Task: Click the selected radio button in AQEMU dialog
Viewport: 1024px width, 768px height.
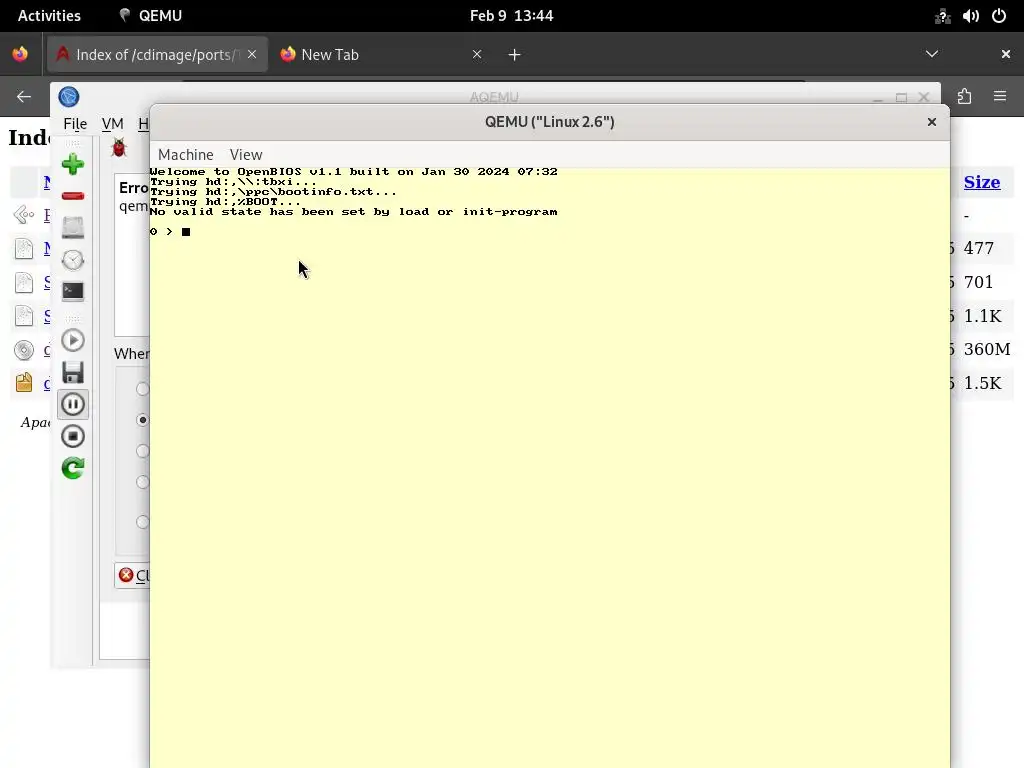Action: pyautogui.click(x=142, y=420)
